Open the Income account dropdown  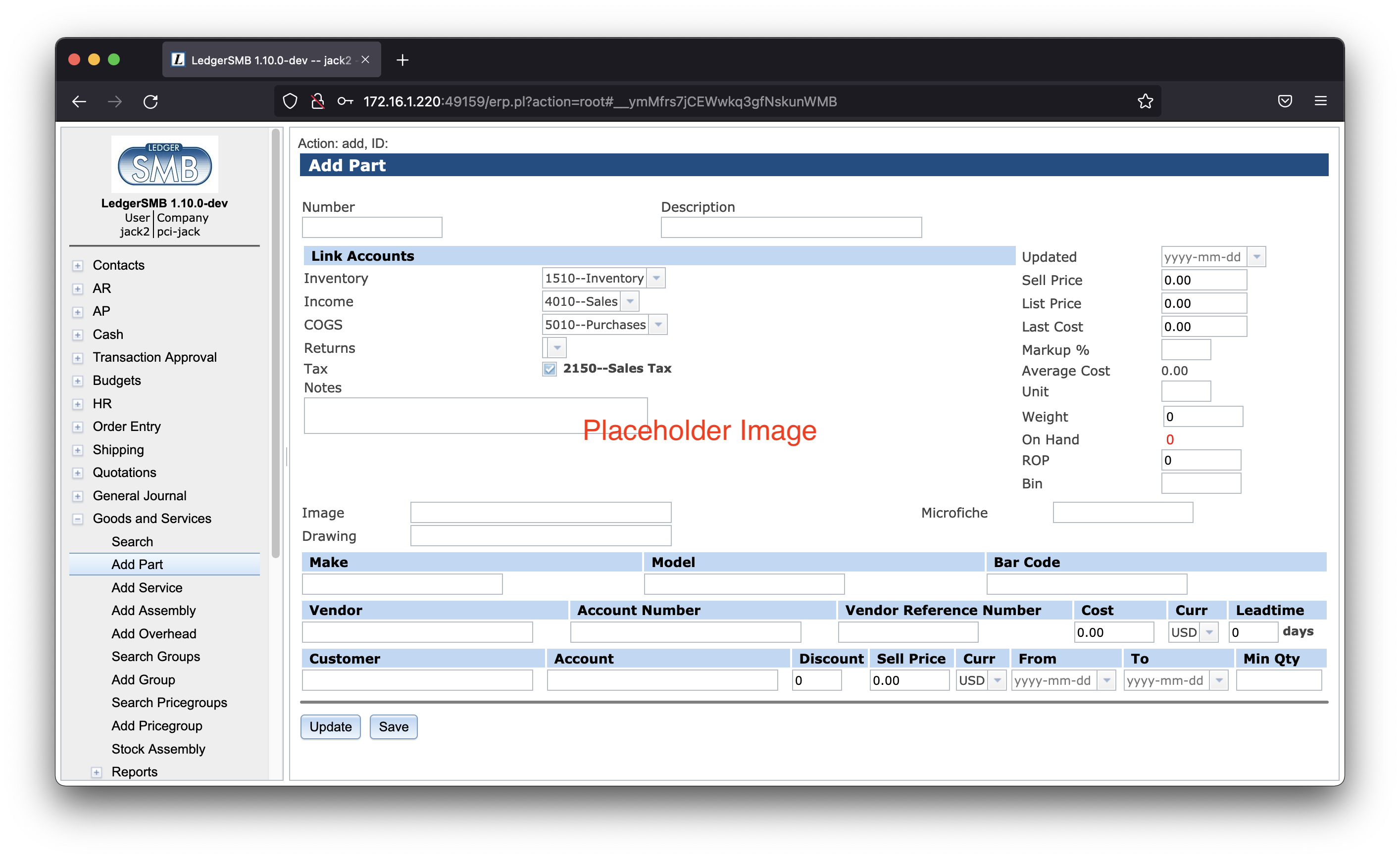pyautogui.click(x=630, y=302)
